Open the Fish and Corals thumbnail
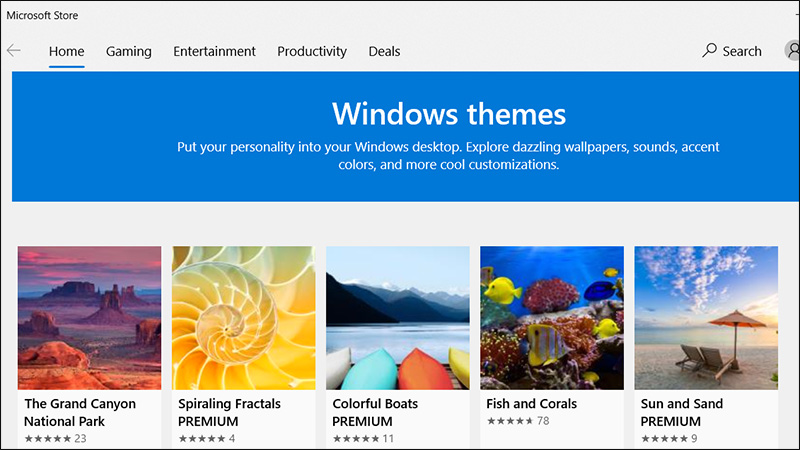This screenshot has height=450, width=800. (x=552, y=318)
